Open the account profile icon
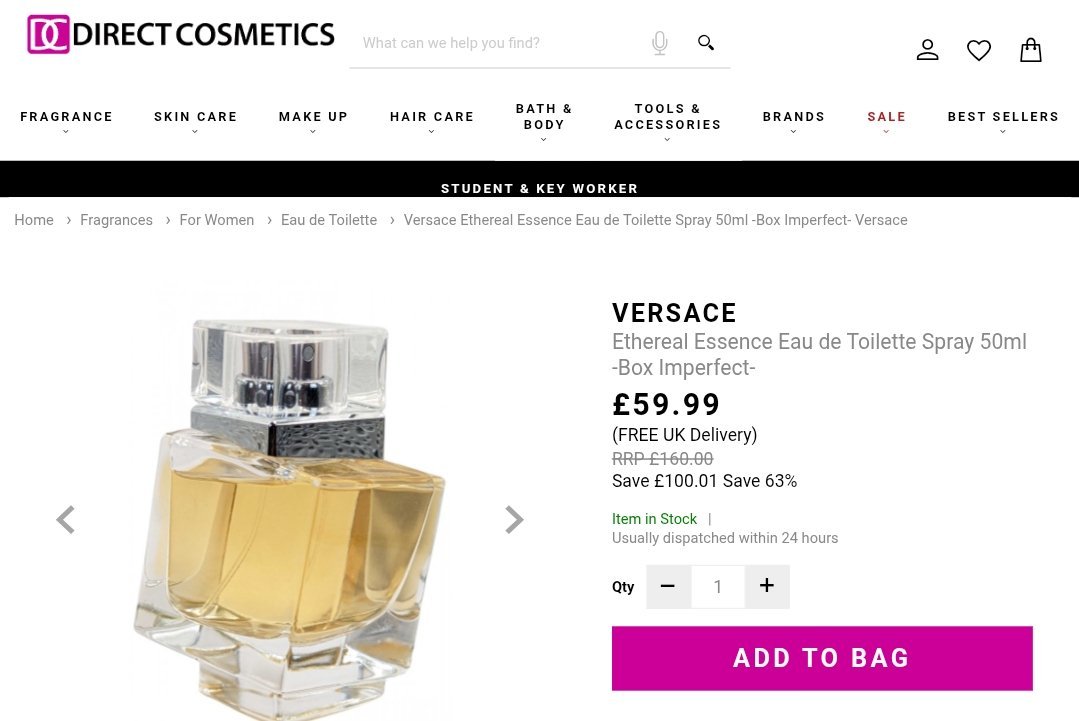The width and height of the screenshot is (1079, 721). (927, 50)
